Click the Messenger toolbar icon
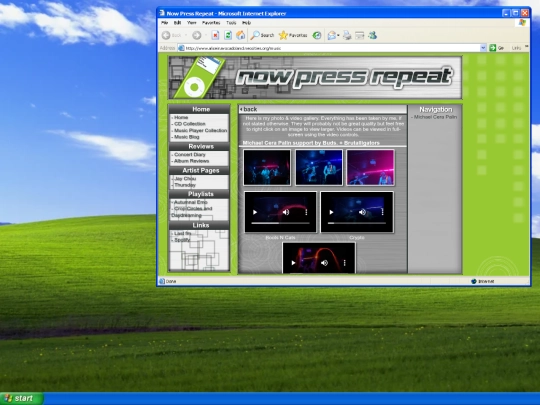The height and width of the screenshot is (405, 540). click(373, 35)
